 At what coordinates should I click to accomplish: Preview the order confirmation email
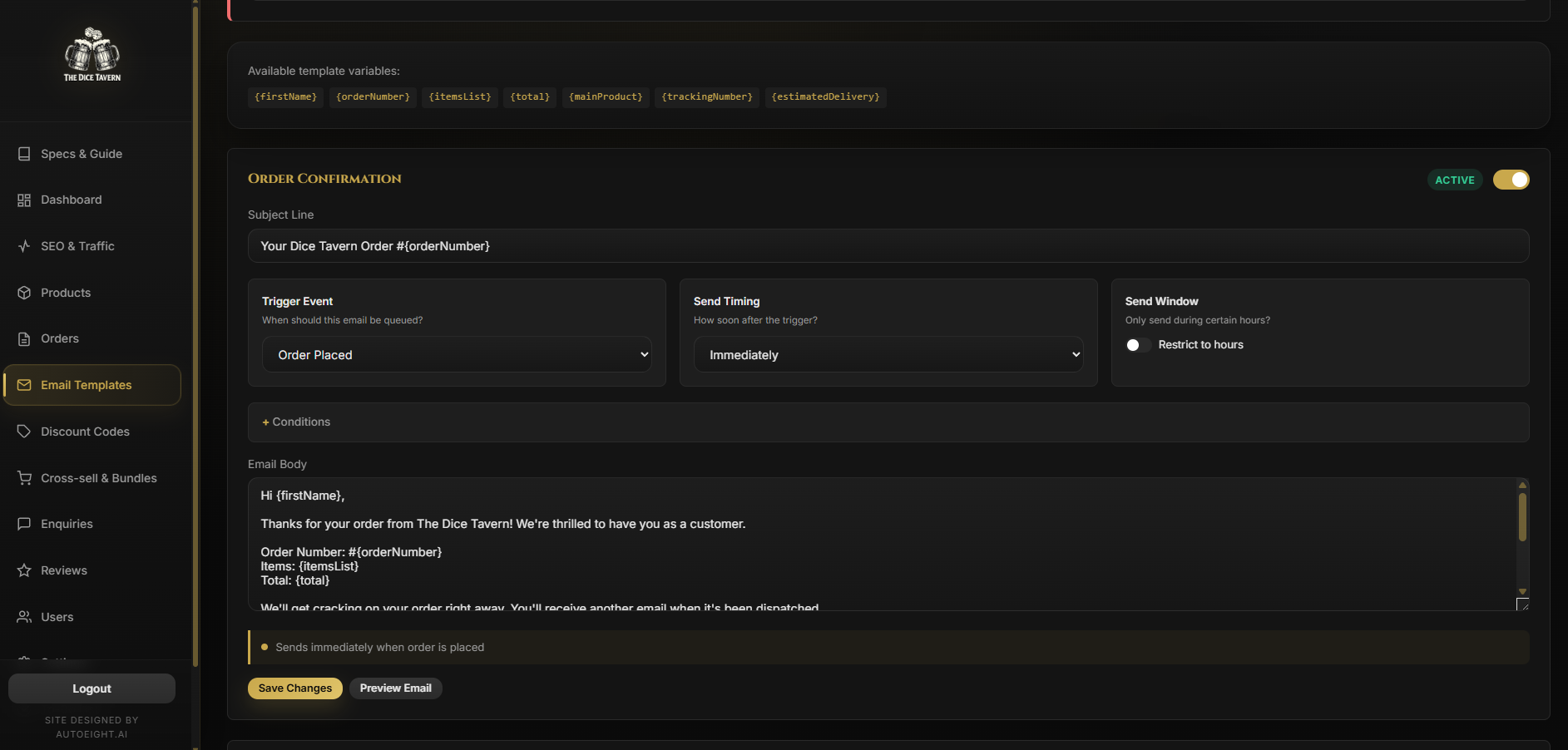(x=395, y=688)
